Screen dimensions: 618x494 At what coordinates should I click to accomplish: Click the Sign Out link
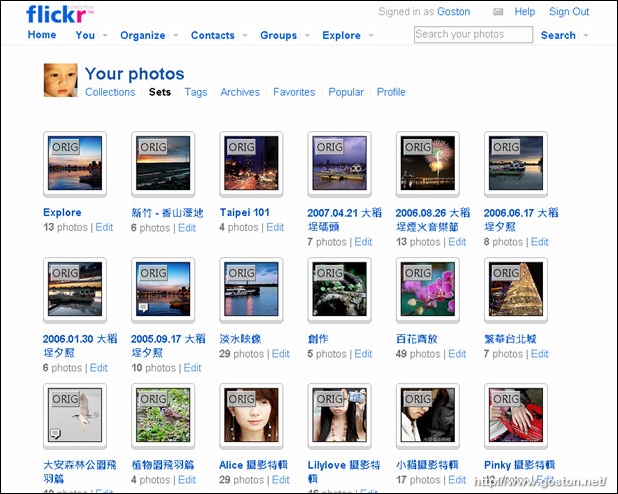[569, 12]
